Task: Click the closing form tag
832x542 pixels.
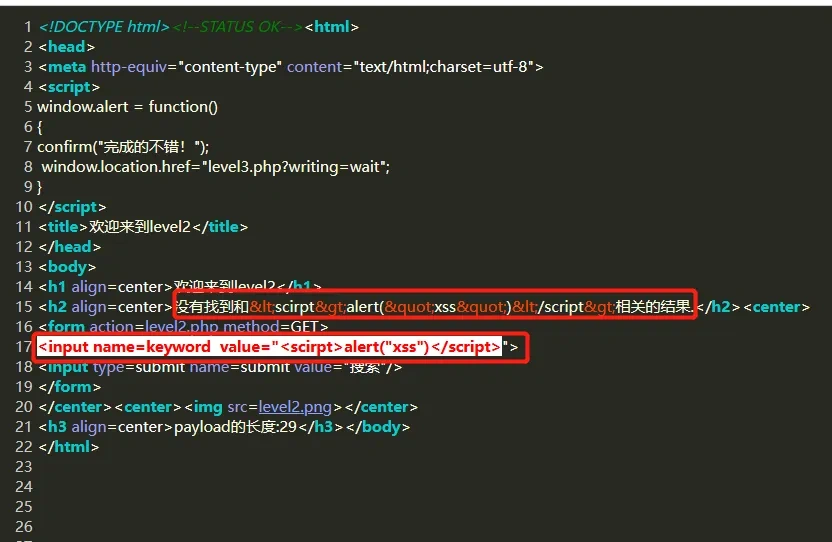Action: [x=70, y=387]
